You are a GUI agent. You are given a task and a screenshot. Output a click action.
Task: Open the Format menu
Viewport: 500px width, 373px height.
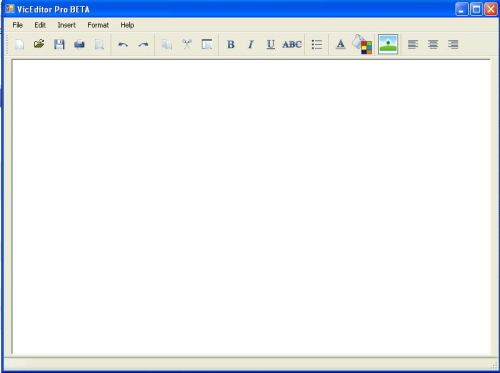click(x=98, y=25)
